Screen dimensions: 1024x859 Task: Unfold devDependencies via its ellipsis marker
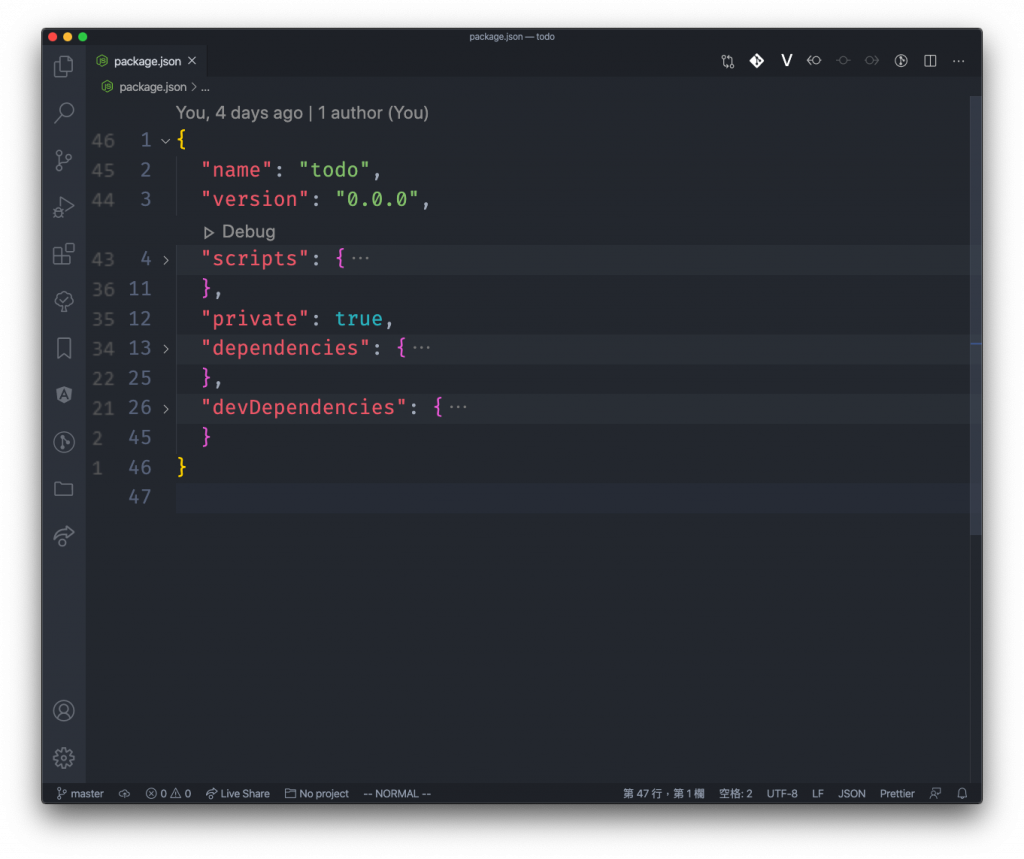458,407
